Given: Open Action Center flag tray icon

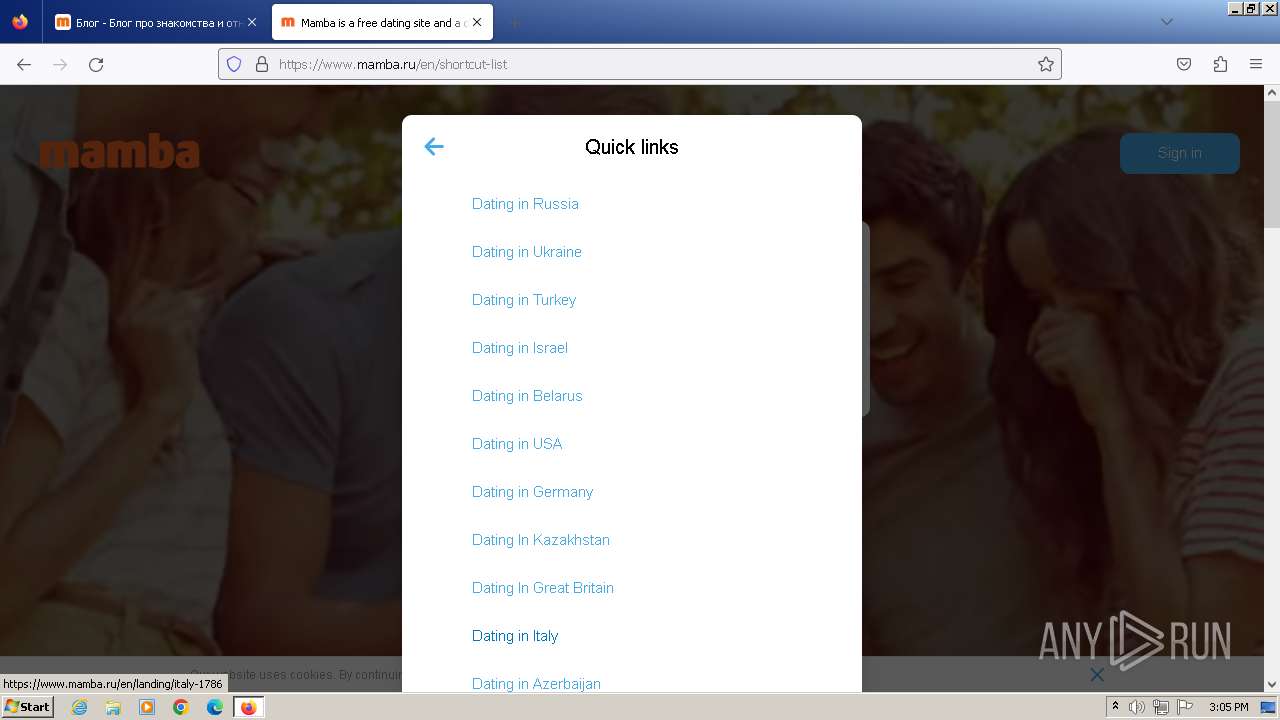Looking at the screenshot, I should coord(1185,707).
